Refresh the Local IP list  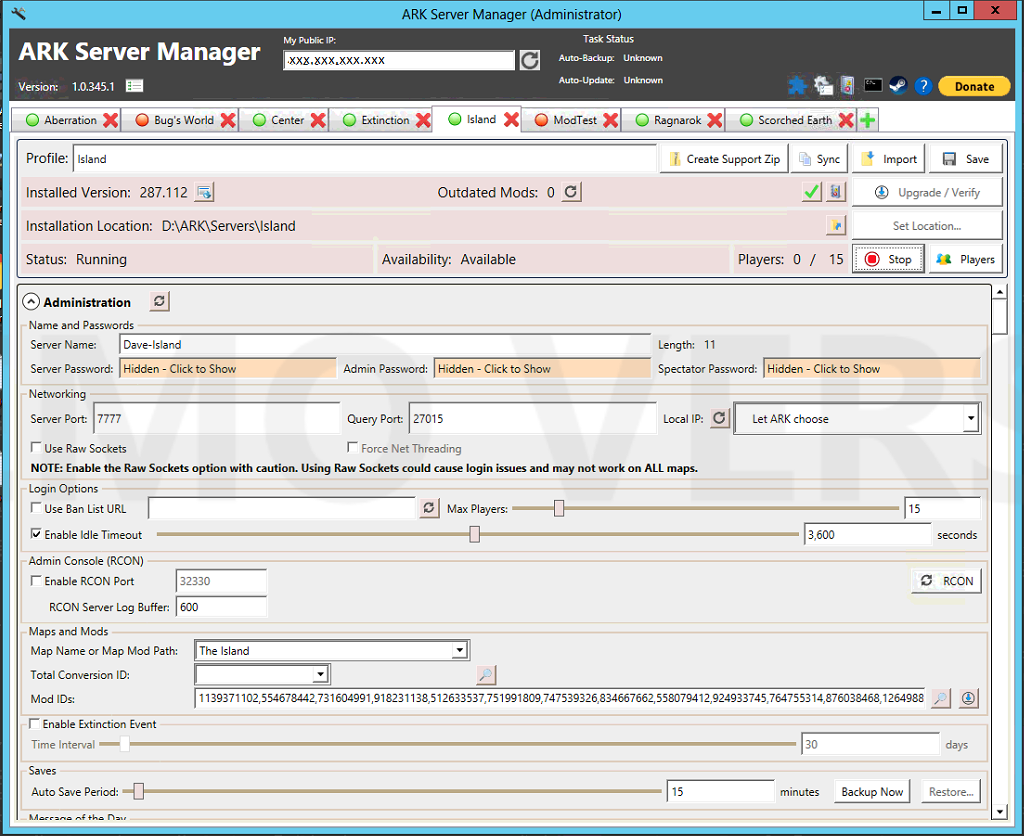point(720,418)
